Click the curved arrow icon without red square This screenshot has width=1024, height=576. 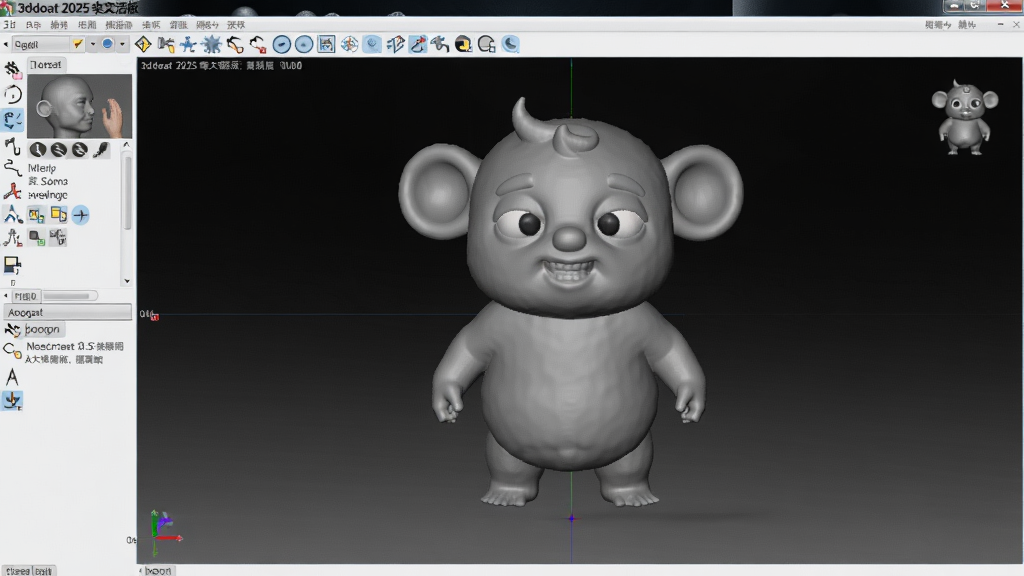tap(235, 44)
